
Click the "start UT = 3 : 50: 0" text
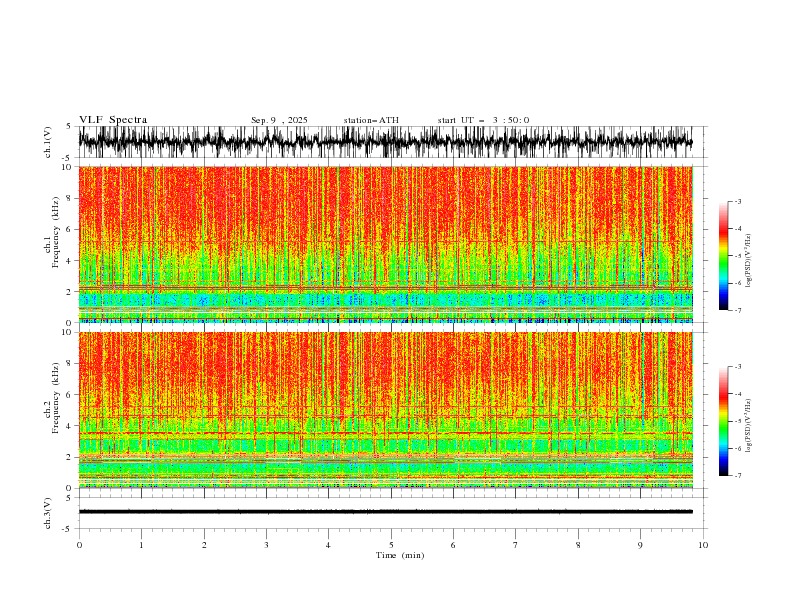[x=483, y=120]
